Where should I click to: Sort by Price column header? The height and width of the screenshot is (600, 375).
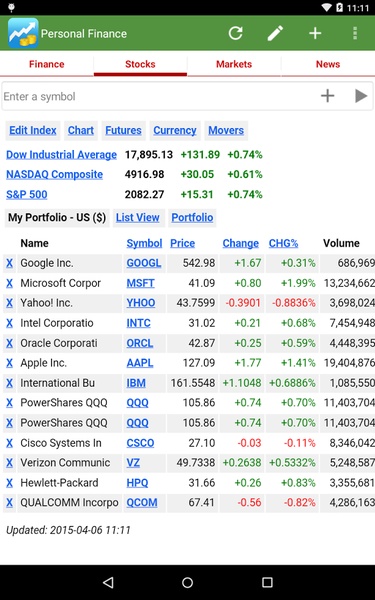[x=183, y=243]
